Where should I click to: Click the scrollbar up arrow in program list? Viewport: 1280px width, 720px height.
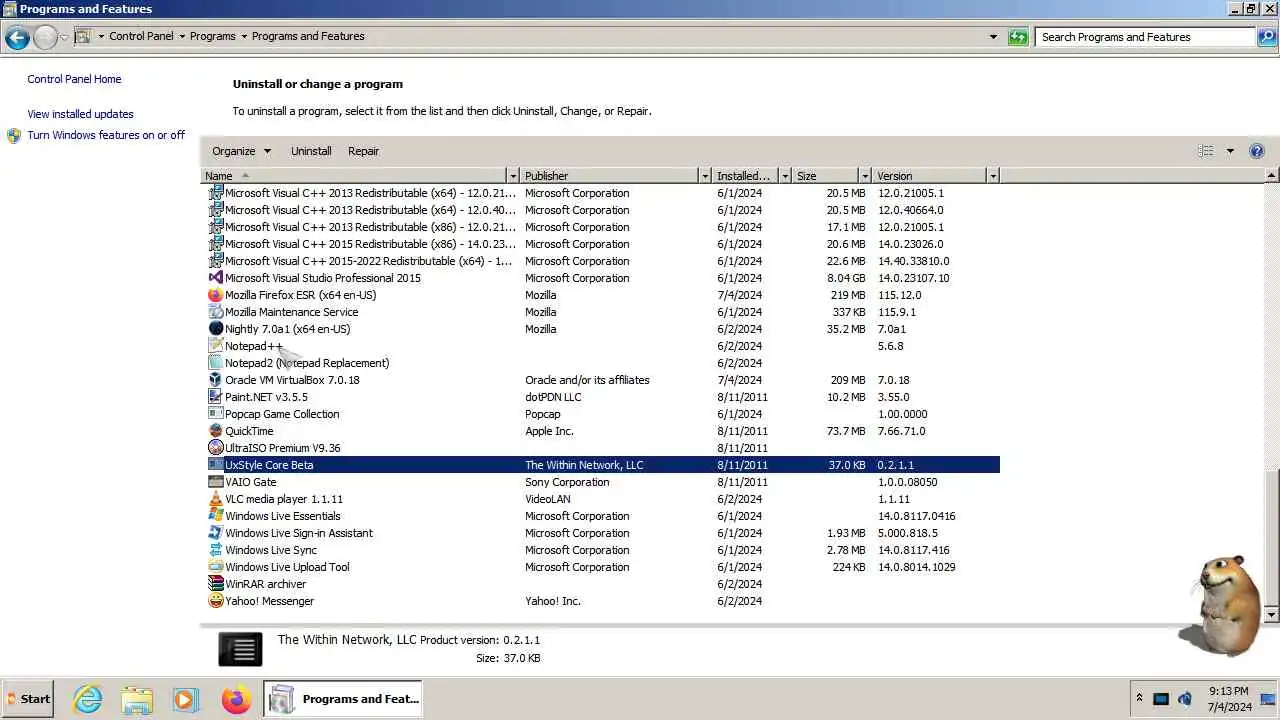pos(1272,176)
